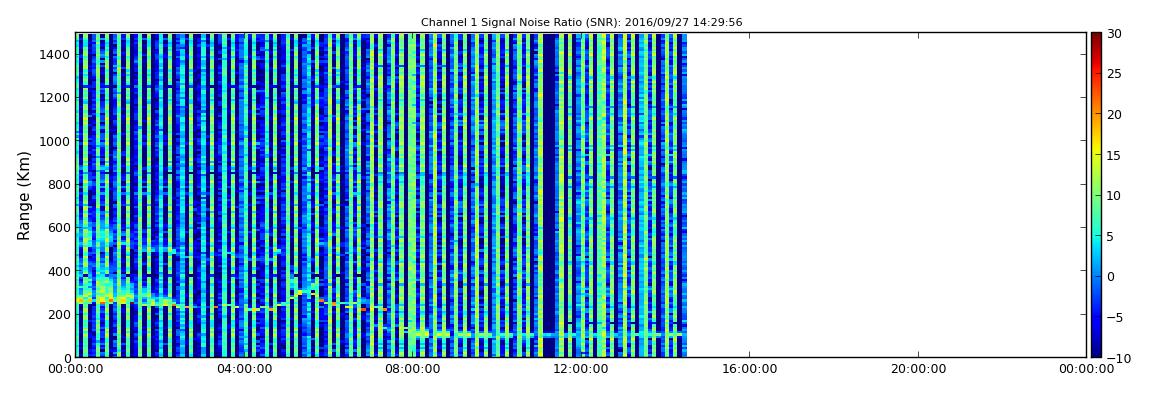The width and height of the screenshot is (1150, 407).
Task: Click the colorbar label 25
Action: 1115,74
